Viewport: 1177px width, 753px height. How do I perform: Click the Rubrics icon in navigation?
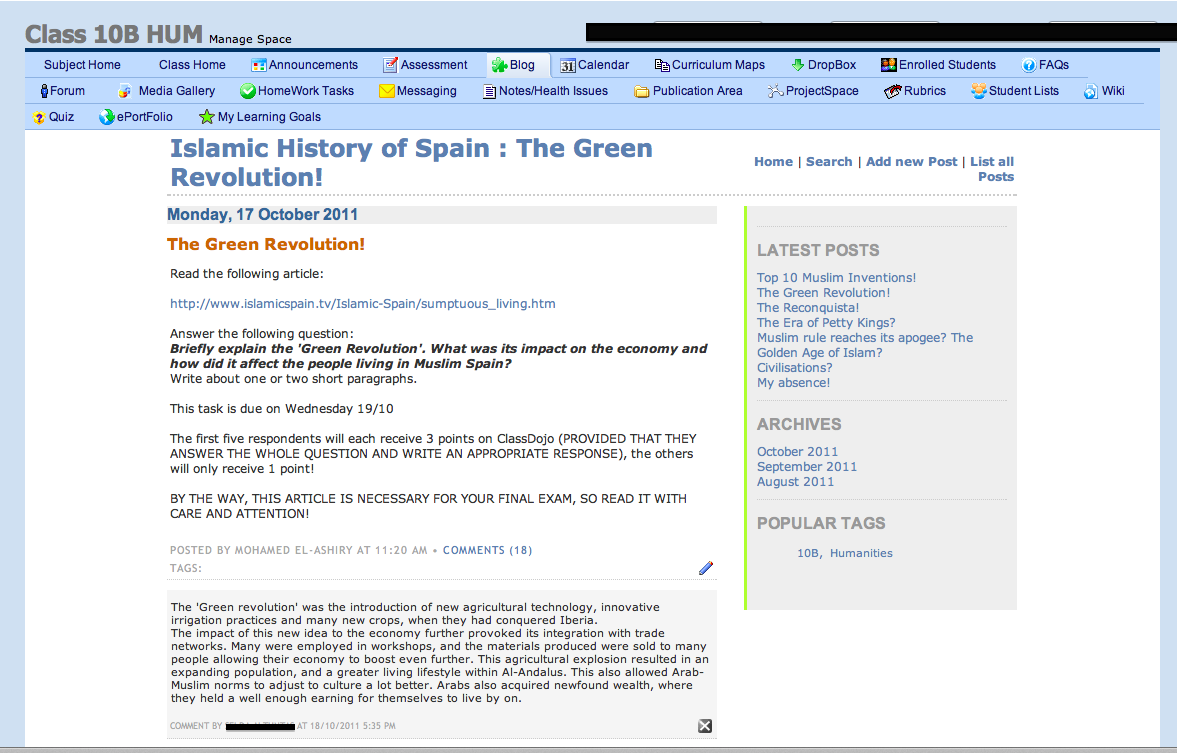click(x=893, y=91)
